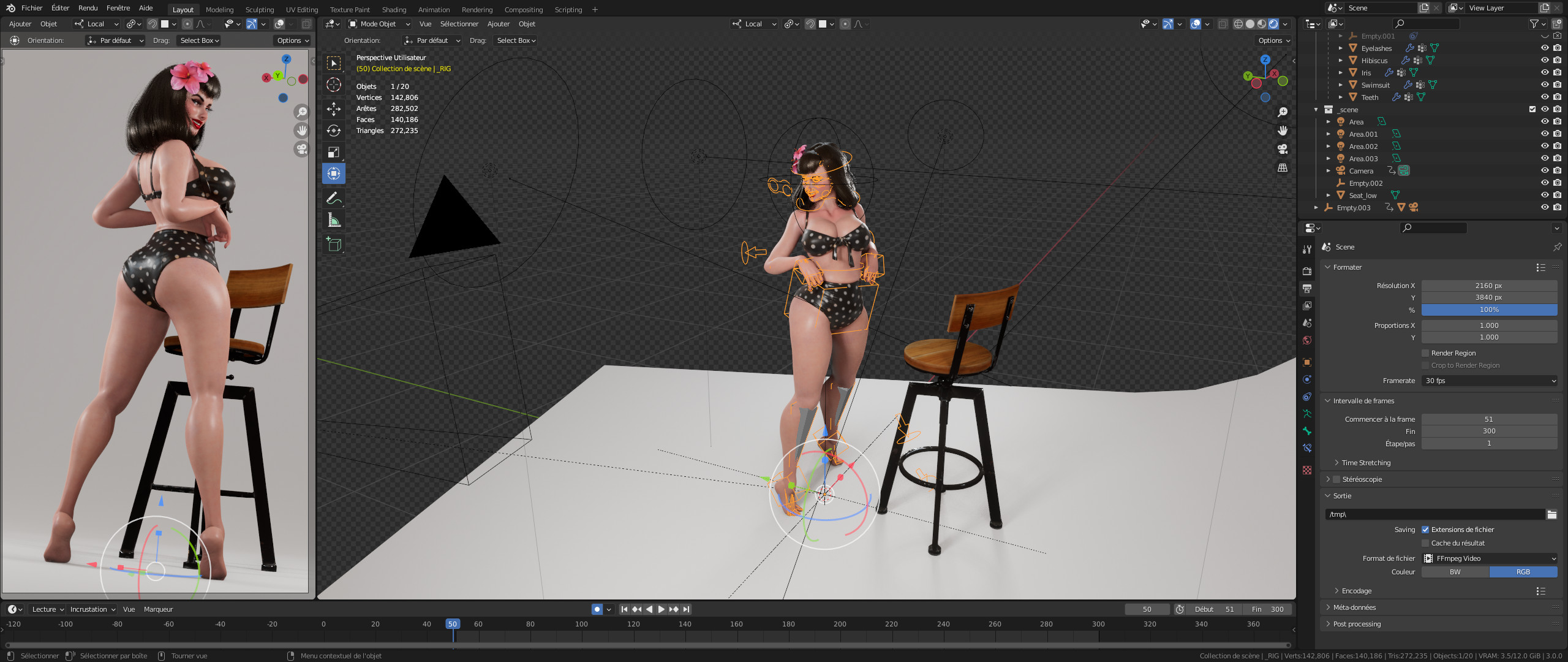Select the Measure tool icon
1568x662 pixels.
(334, 220)
